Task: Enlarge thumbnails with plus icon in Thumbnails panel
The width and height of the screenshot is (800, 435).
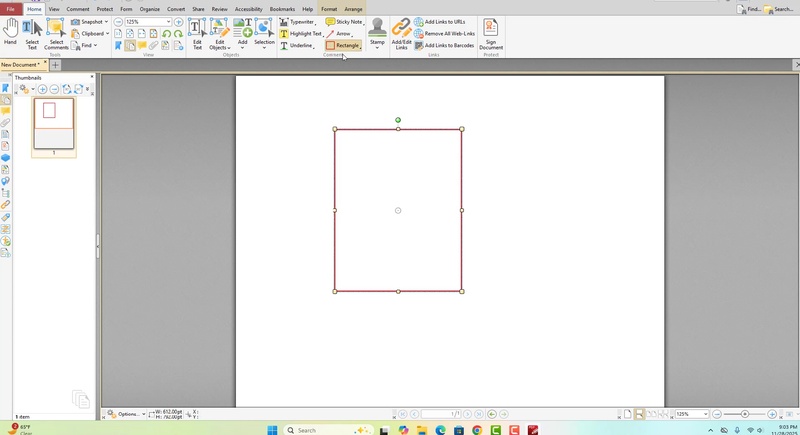Action: (42, 89)
